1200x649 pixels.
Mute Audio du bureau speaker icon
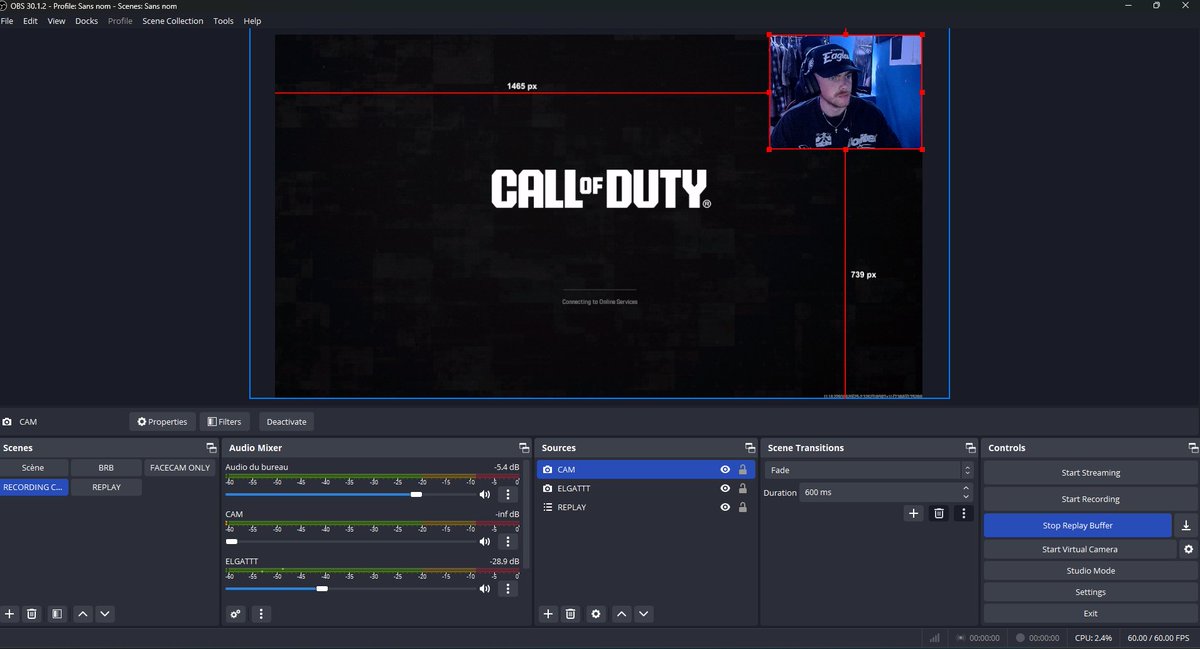click(x=485, y=494)
